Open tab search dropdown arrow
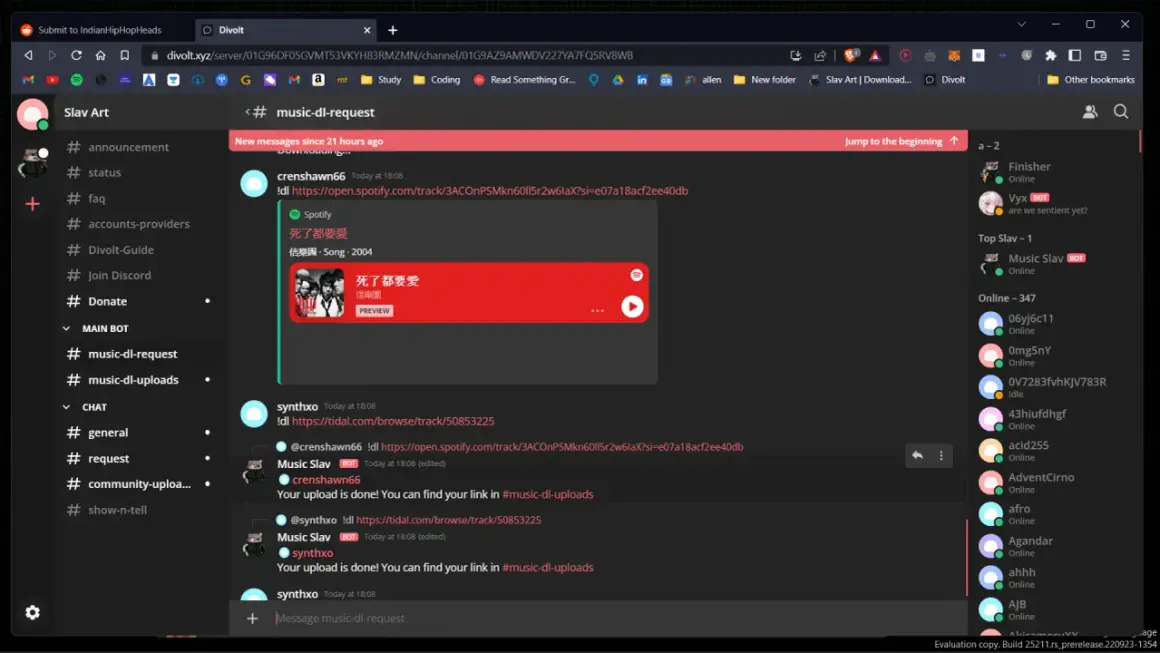 [x=1022, y=24]
